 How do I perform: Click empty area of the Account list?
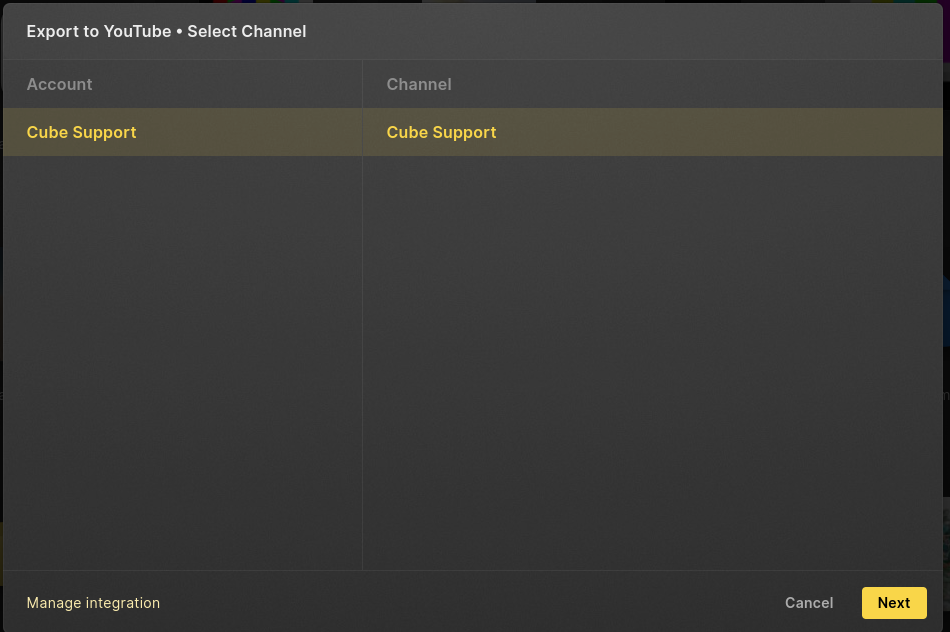[182, 362]
